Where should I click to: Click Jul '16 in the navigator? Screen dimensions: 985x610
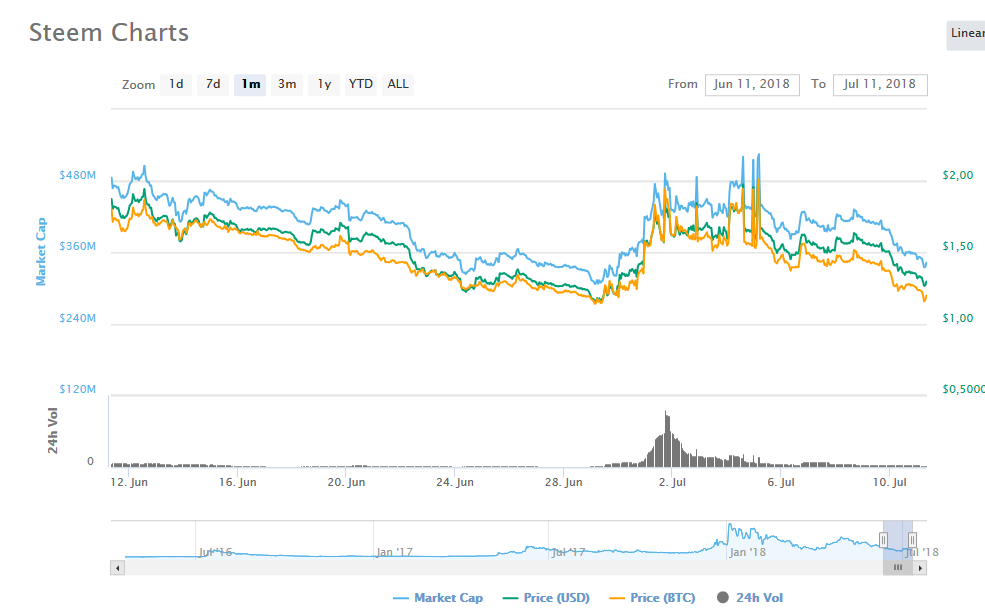(x=215, y=552)
